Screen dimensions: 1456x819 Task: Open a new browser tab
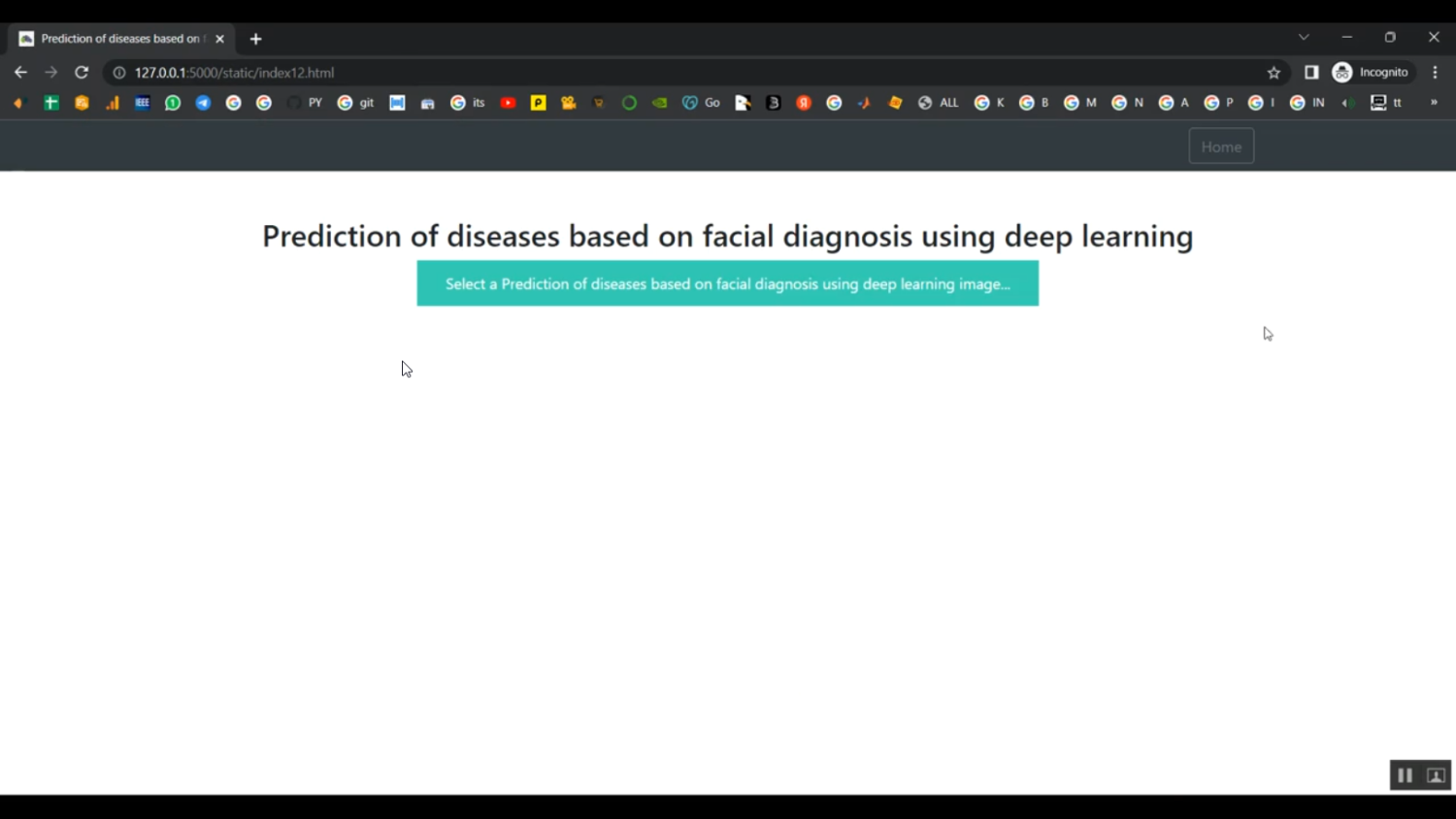pos(255,39)
